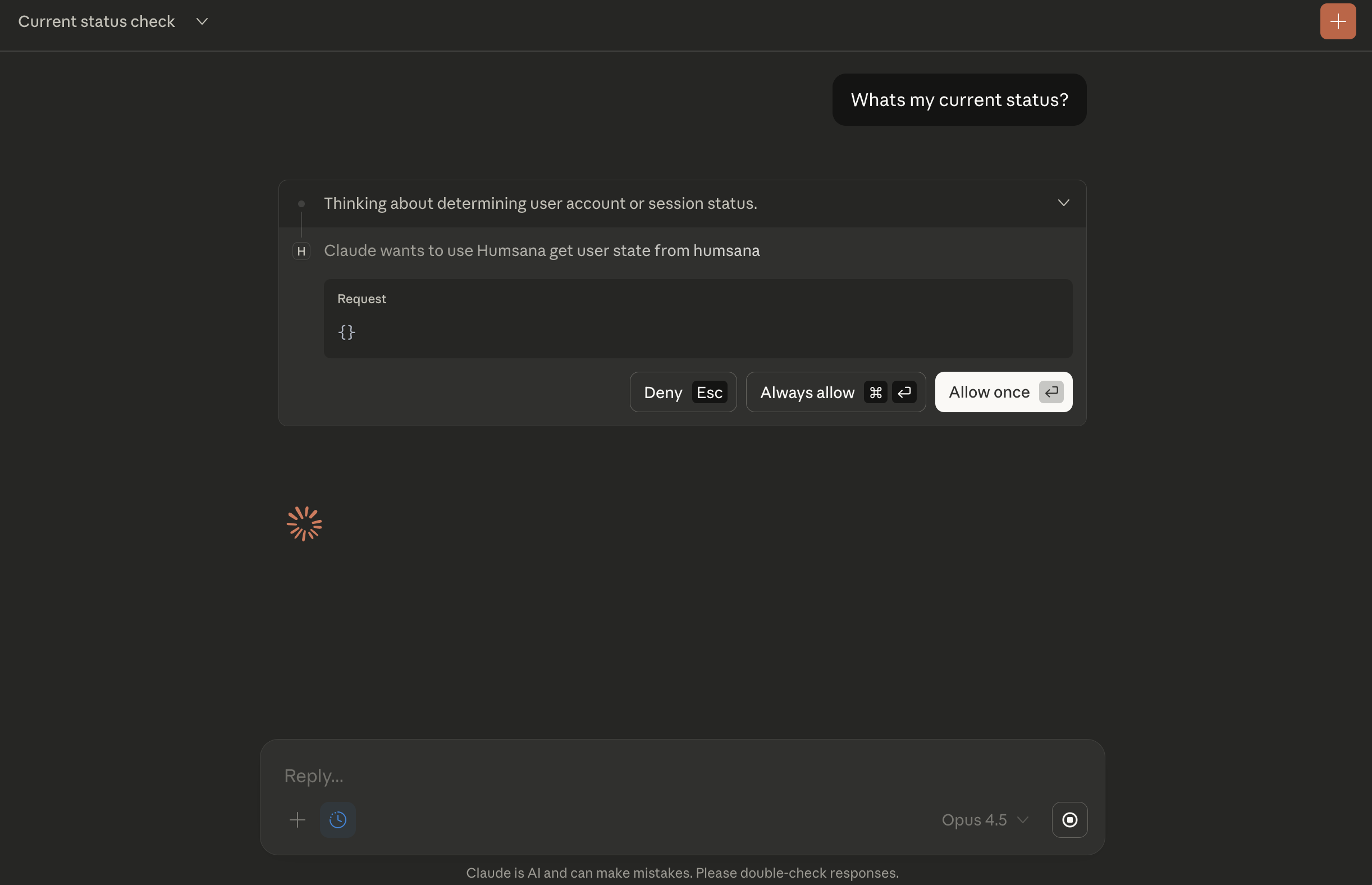Screen dimensions: 1372x885
Task: Start a new chat with the plus icon
Action: pos(1337,21)
